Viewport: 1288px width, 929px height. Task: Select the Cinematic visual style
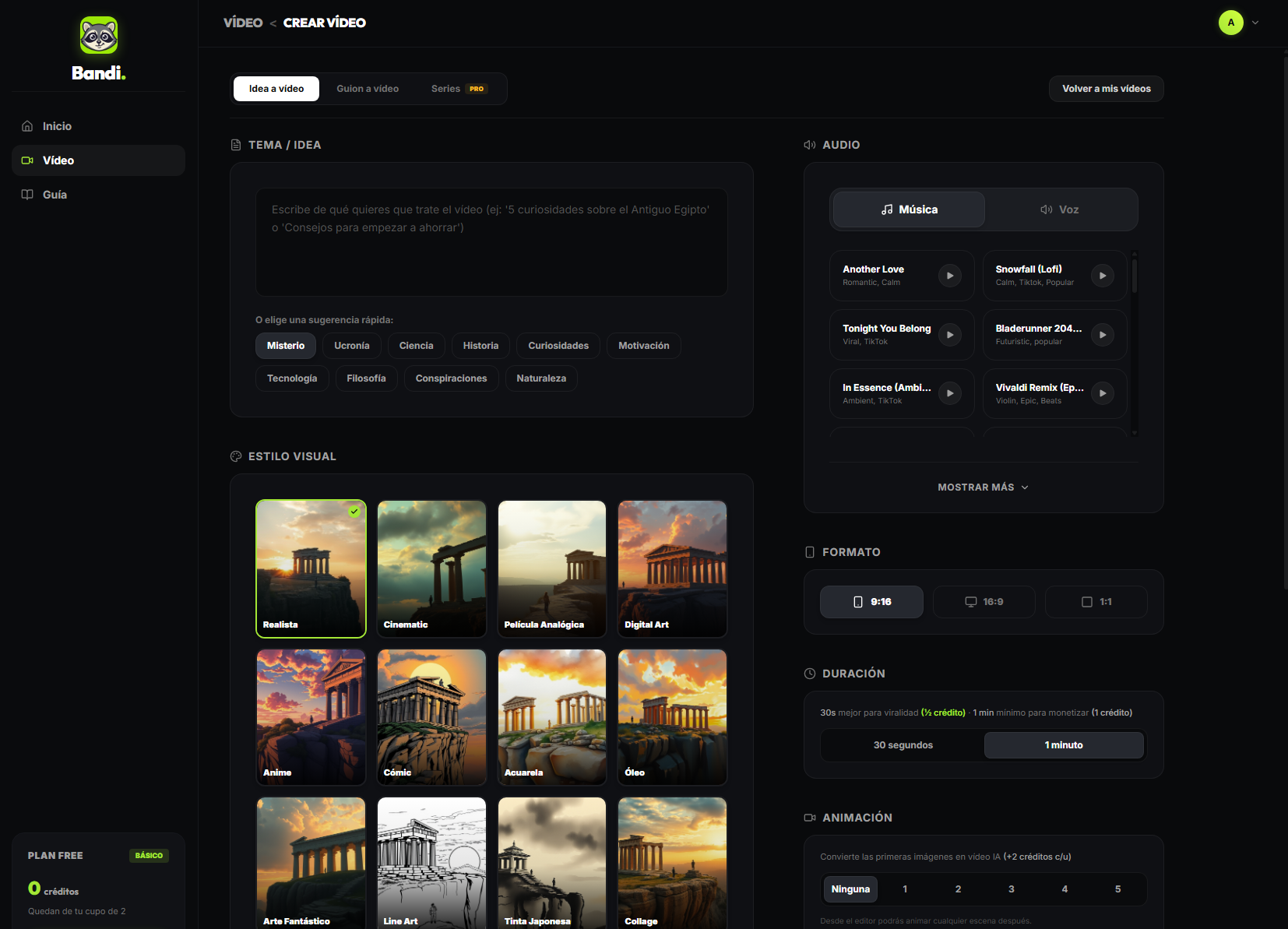[431, 568]
